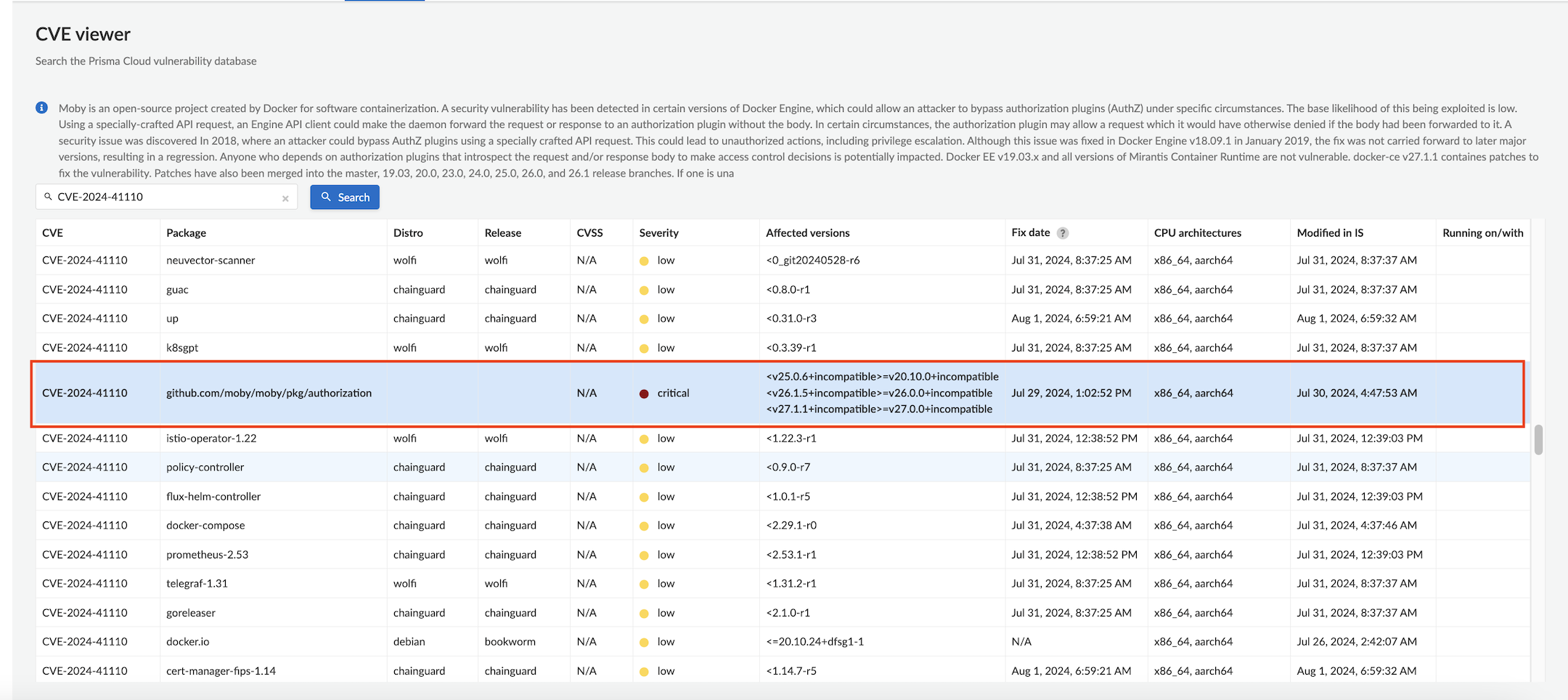Screen dimensions: 1568x700
Task: Click the prometheus-2.53 package entry
Action: 207,555
